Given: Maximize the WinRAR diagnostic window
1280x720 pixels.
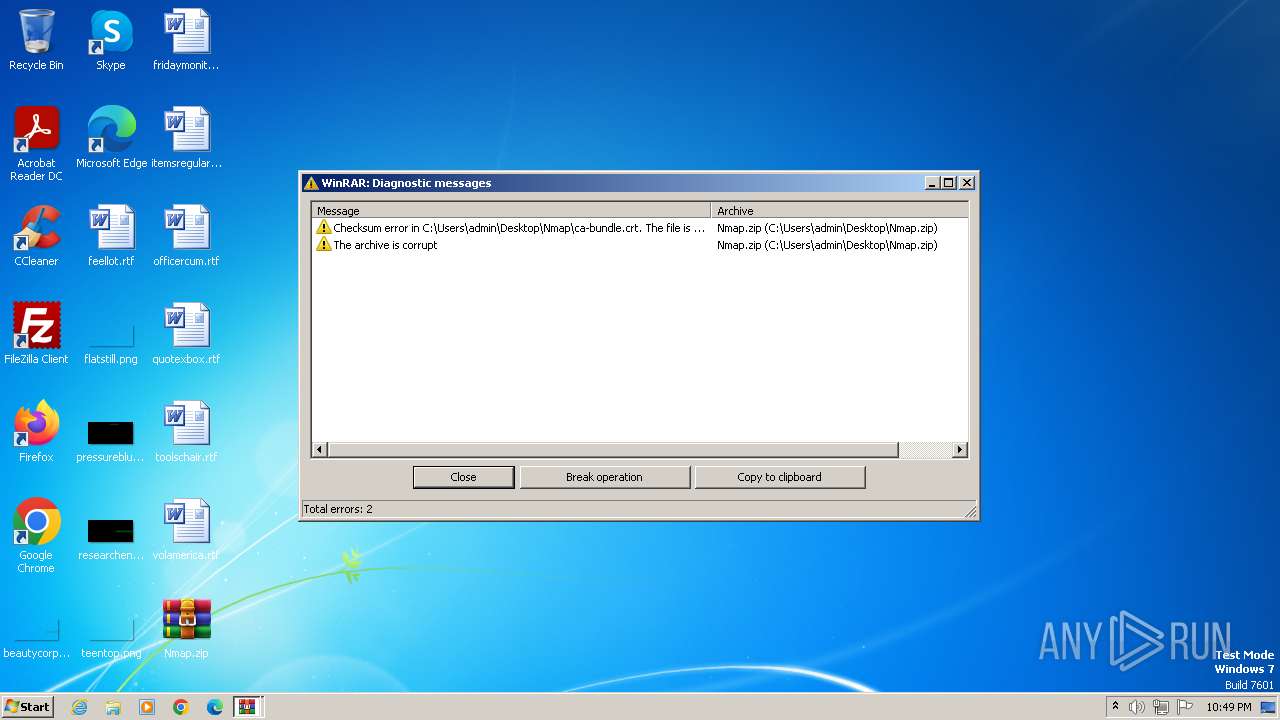Looking at the screenshot, I should (x=949, y=183).
